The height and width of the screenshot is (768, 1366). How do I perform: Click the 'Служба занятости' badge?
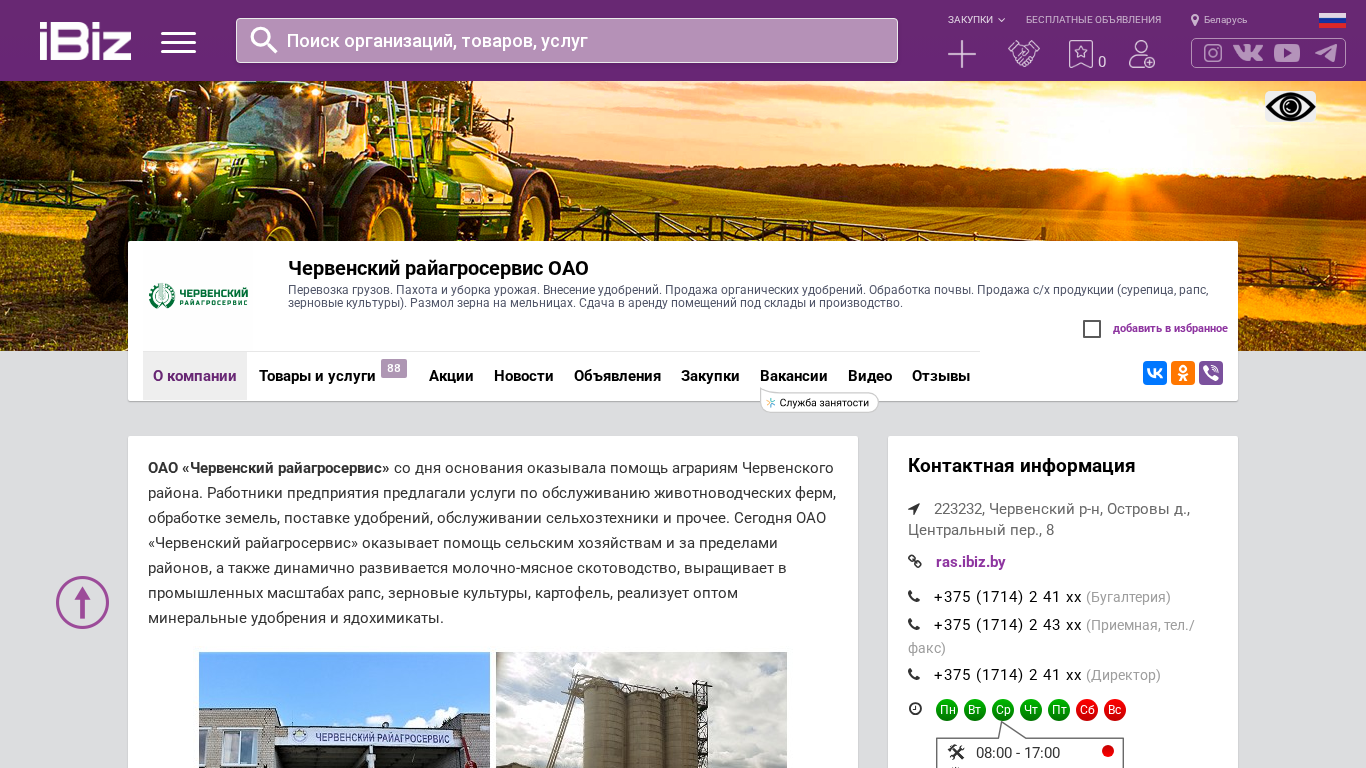(820, 402)
